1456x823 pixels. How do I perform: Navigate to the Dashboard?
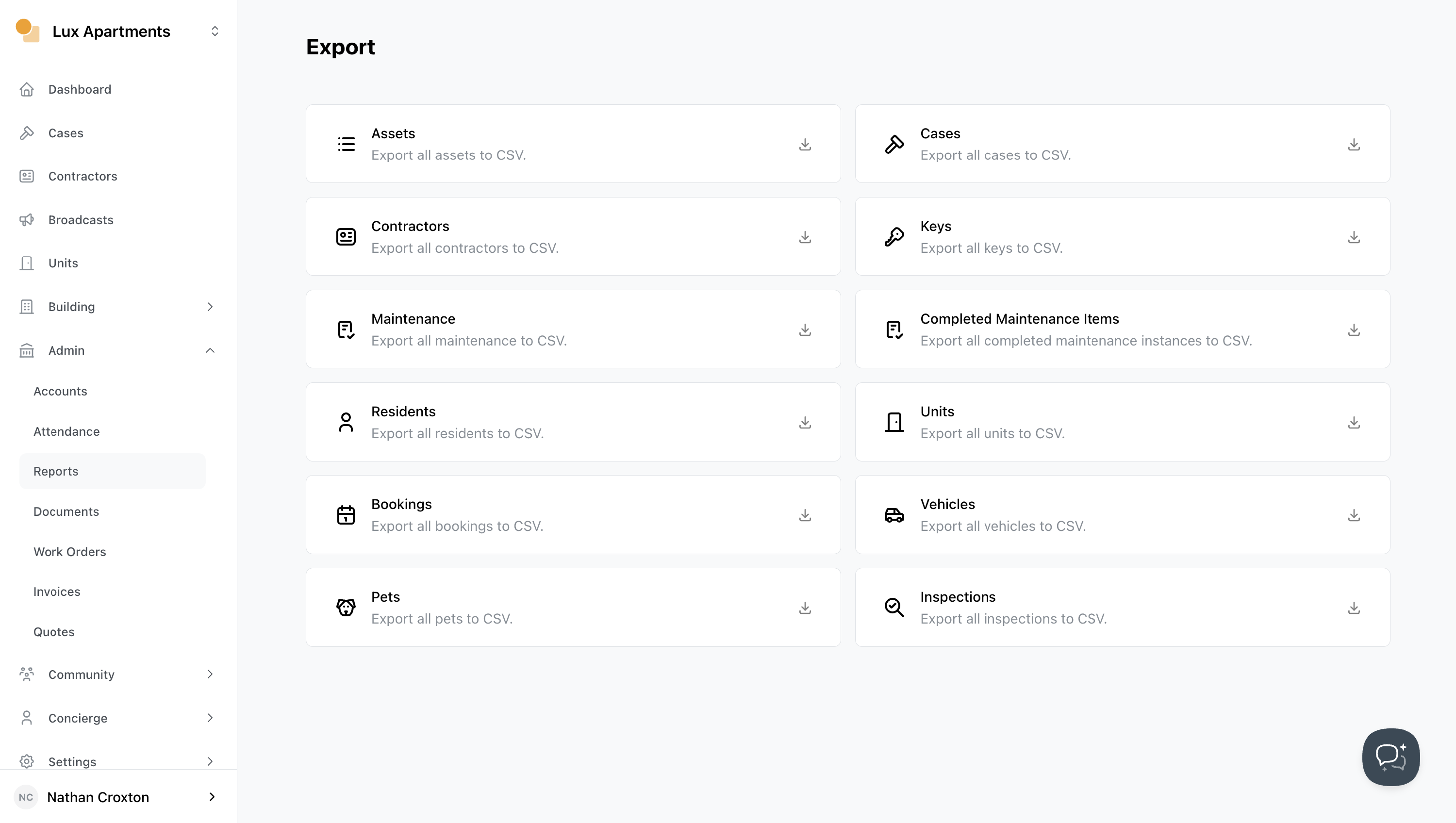(79, 89)
